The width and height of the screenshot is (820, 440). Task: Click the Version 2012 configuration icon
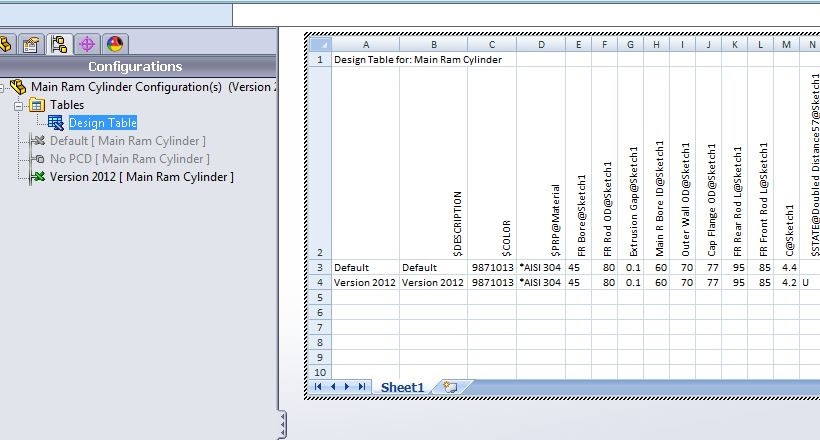[x=38, y=177]
